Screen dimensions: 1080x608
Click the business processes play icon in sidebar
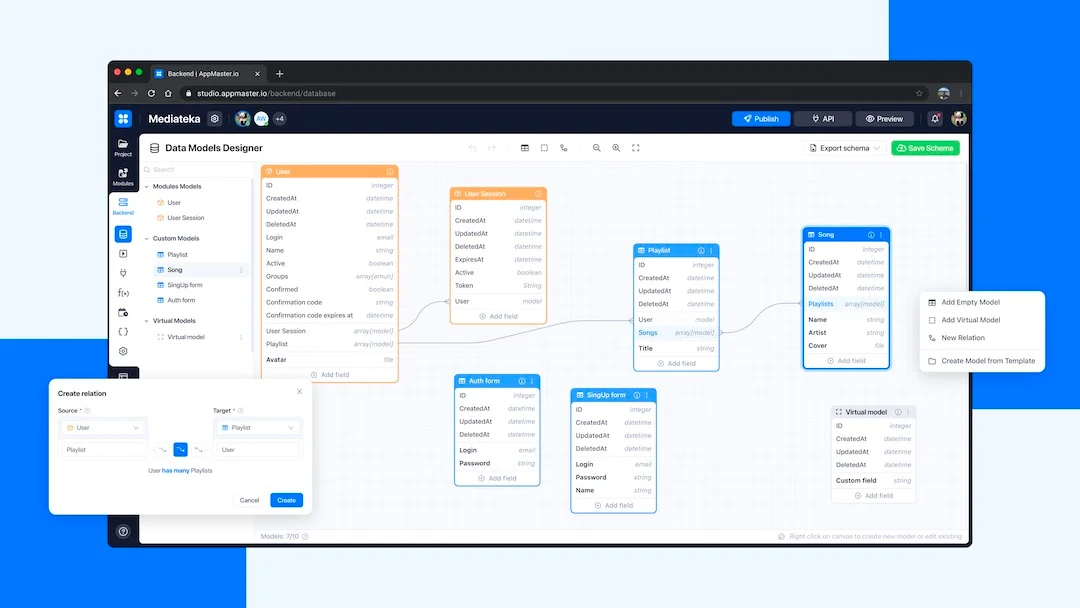(x=123, y=254)
